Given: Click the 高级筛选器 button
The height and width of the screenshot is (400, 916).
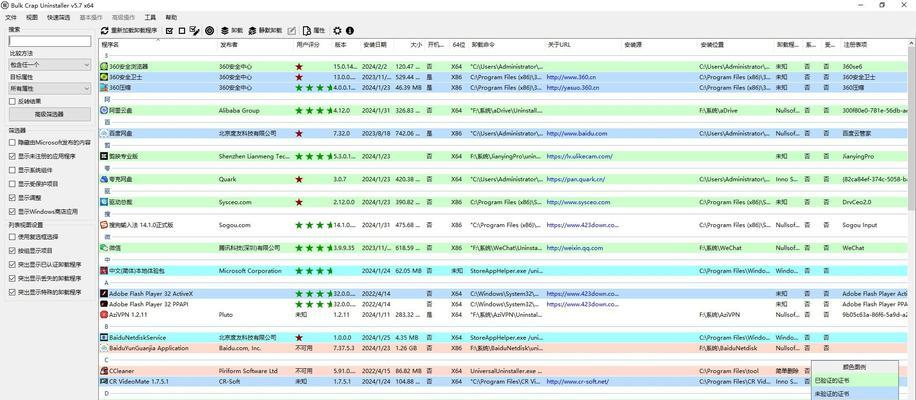Looking at the screenshot, I should click(50, 114).
